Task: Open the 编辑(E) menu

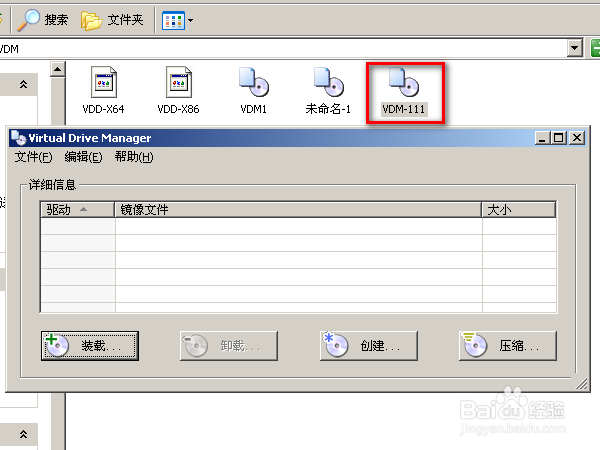Action: (x=83, y=157)
